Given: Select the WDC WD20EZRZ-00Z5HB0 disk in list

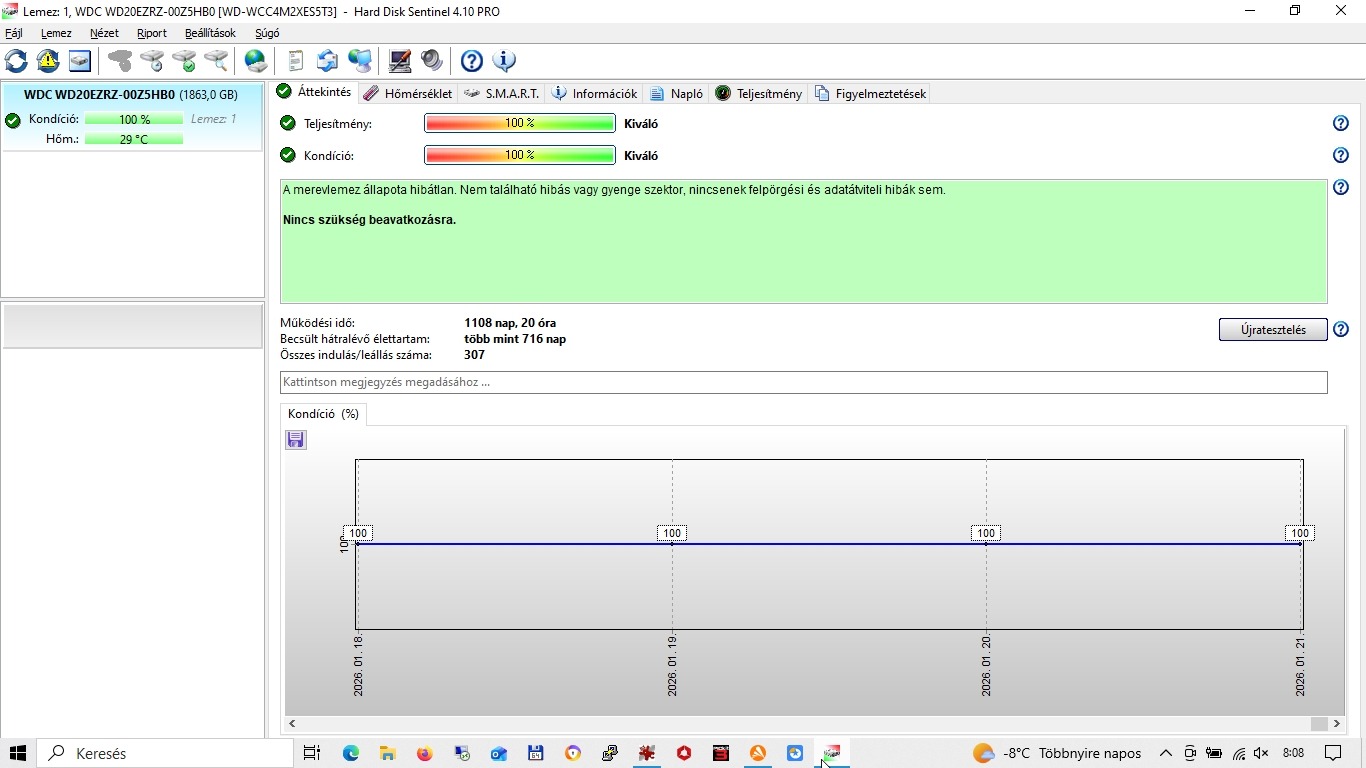Looking at the screenshot, I should coord(132,117).
